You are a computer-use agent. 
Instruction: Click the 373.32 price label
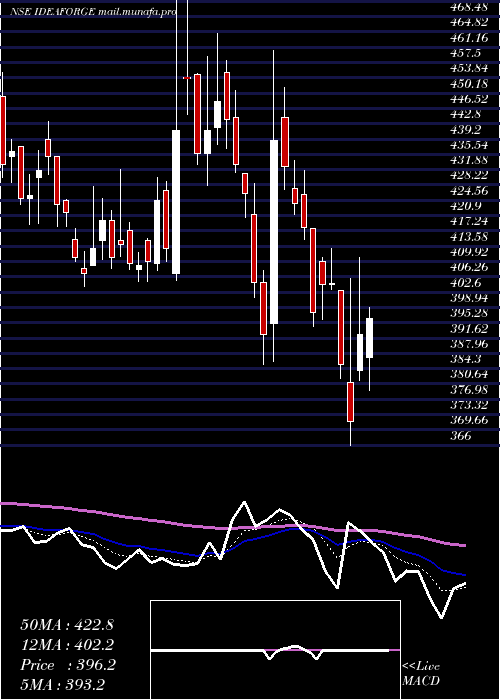tap(469, 404)
